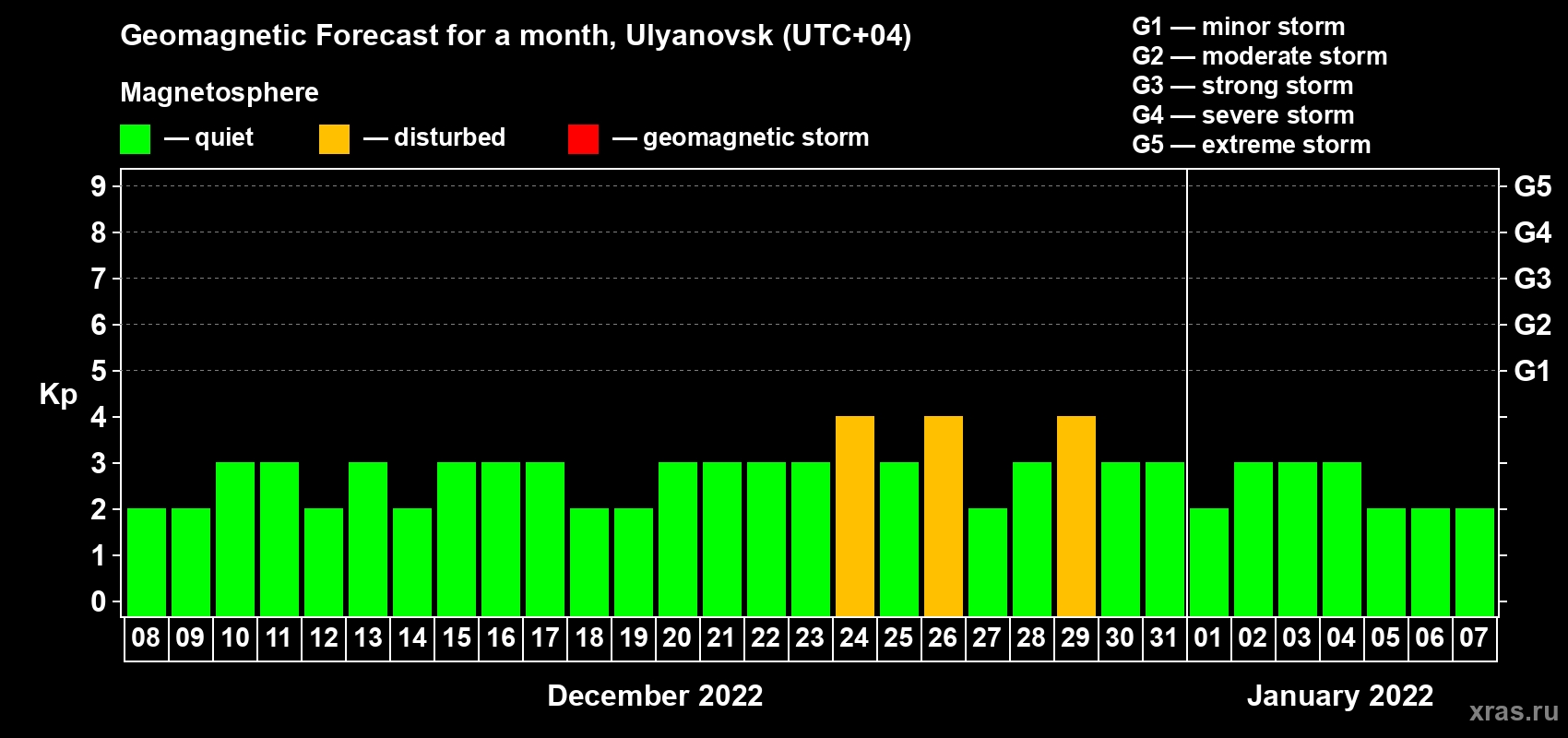This screenshot has width=1568, height=738.
Task: Select the orange bar for December 24
Action: [855, 516]
